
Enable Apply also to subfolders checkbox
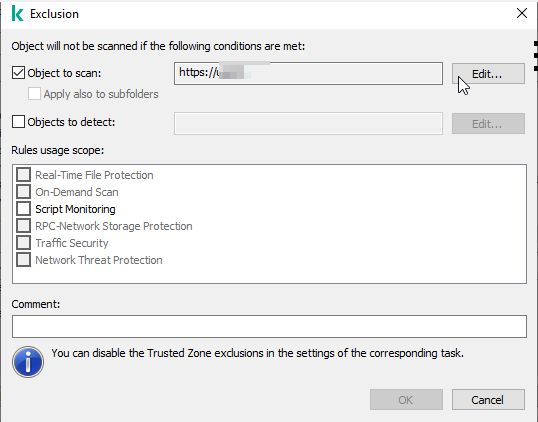[x=34, y=94]
